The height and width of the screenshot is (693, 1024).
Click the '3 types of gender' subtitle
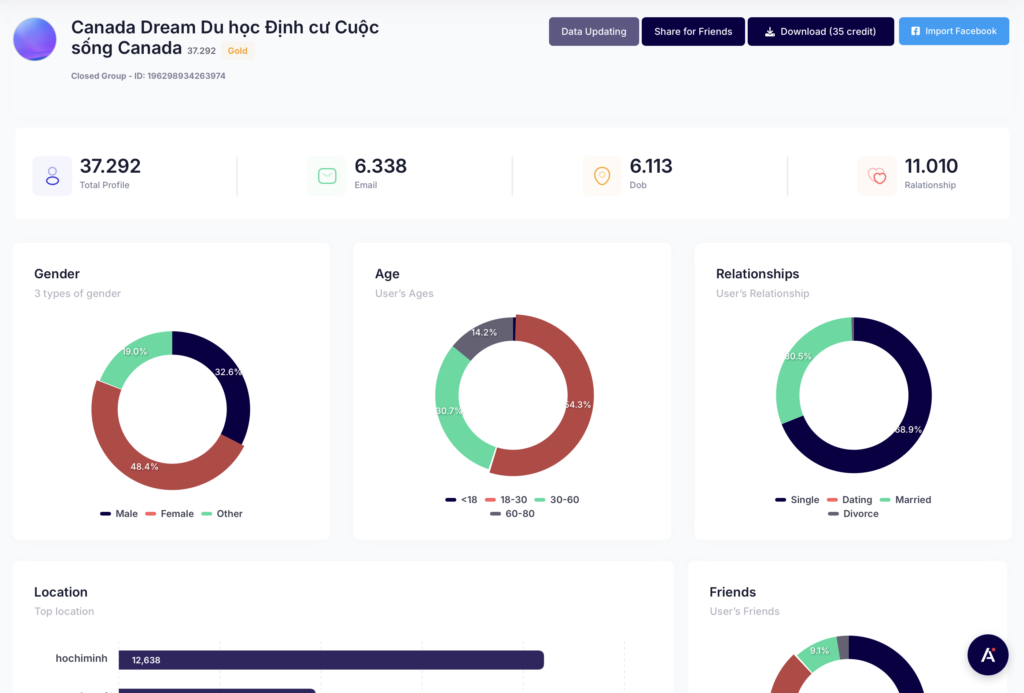point(78,293)
